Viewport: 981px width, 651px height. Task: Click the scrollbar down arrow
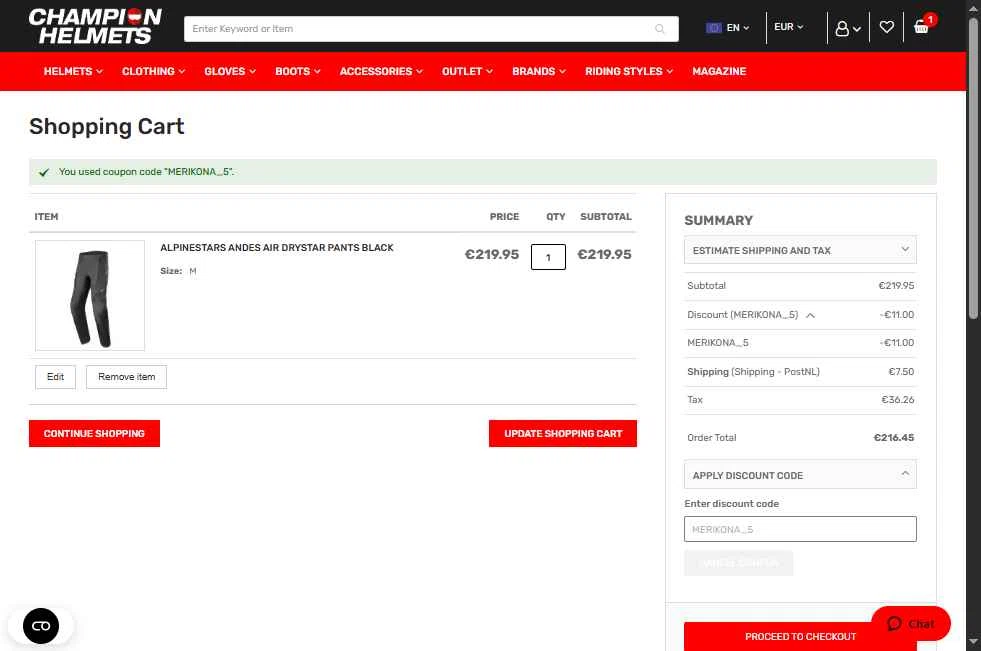pos(973,642)
